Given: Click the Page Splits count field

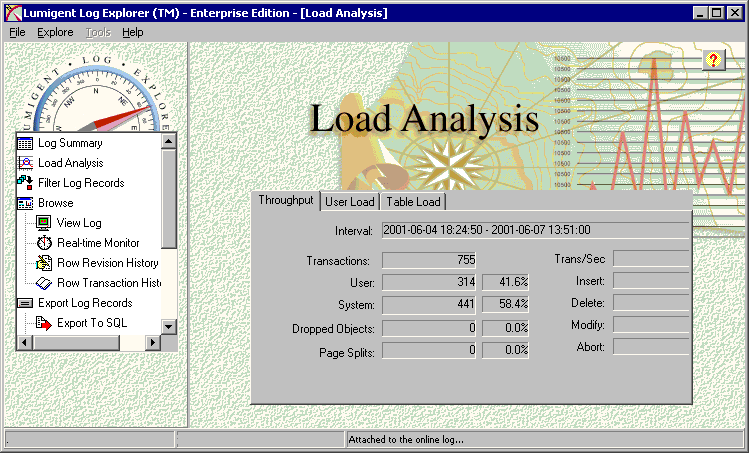Looking at the screenshot, I should (x=429, y=350).
